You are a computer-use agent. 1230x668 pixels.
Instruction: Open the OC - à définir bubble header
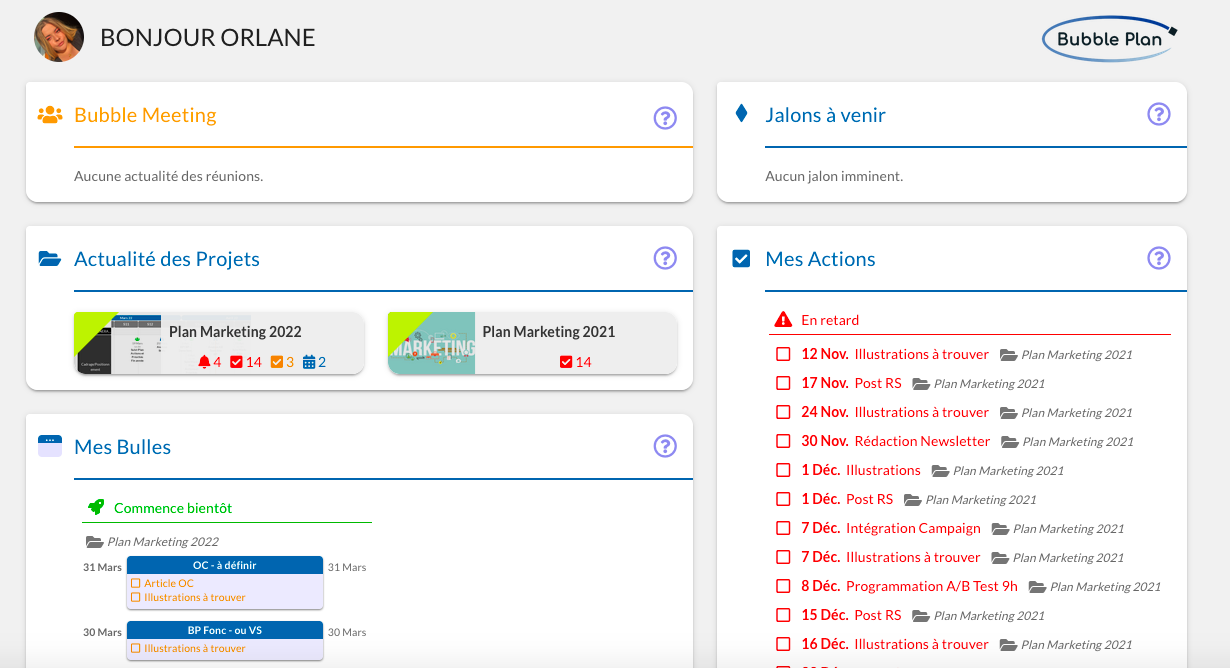[x=225, y=565]
